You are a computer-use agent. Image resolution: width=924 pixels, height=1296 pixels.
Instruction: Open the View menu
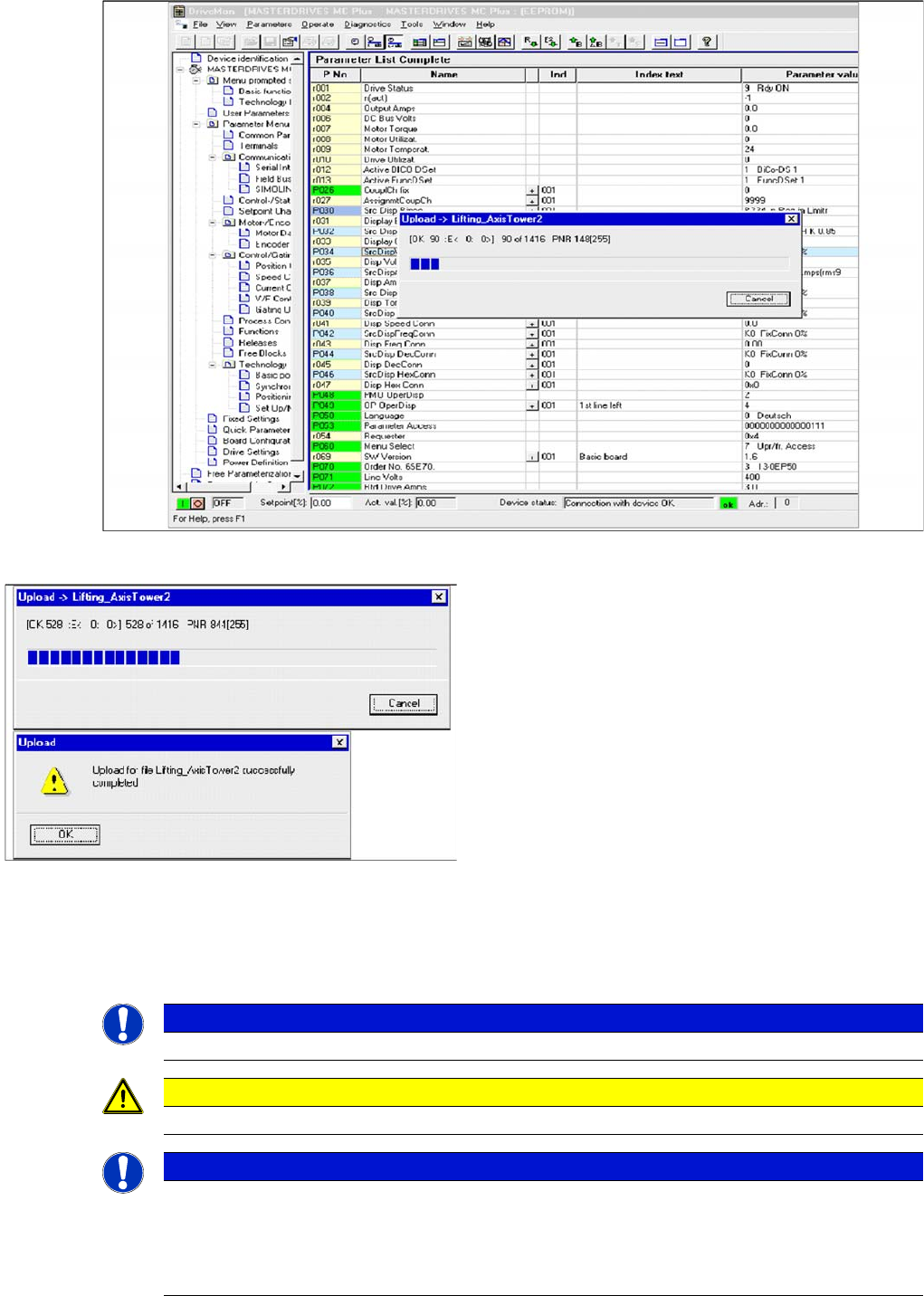tap(226, 24)
